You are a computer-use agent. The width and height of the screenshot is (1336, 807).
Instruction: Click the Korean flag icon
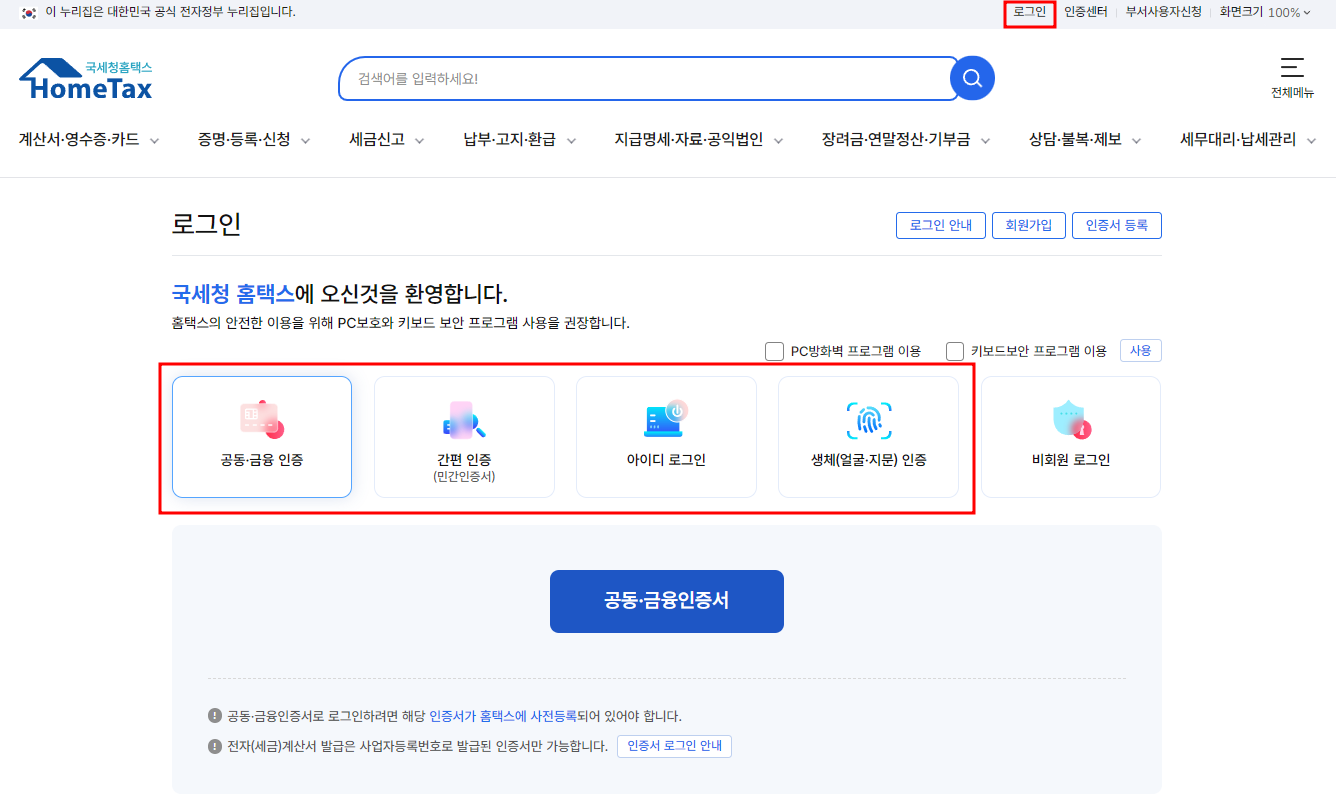[x=29, y=12]
